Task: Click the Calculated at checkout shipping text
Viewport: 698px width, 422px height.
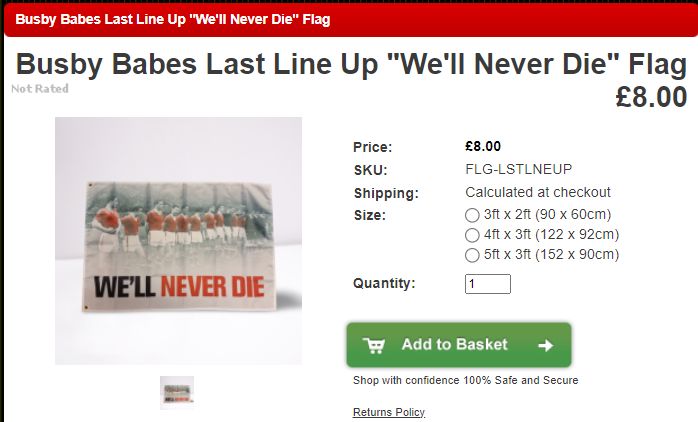Action: point(538,192)
